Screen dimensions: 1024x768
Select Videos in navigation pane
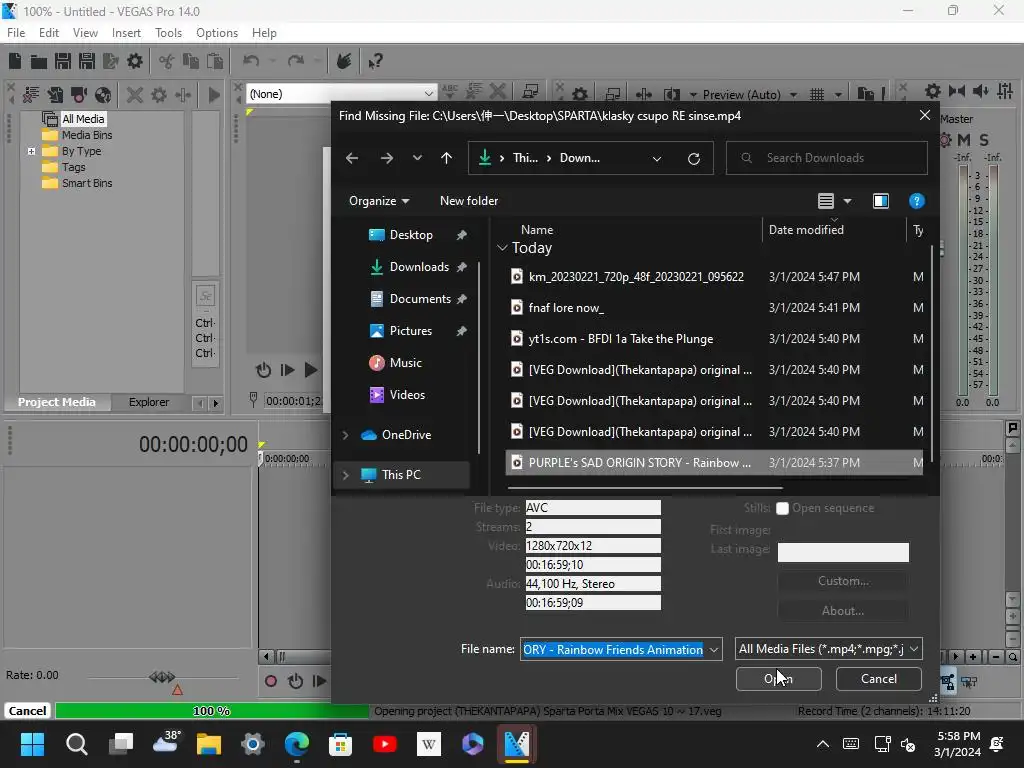[406, 395]
